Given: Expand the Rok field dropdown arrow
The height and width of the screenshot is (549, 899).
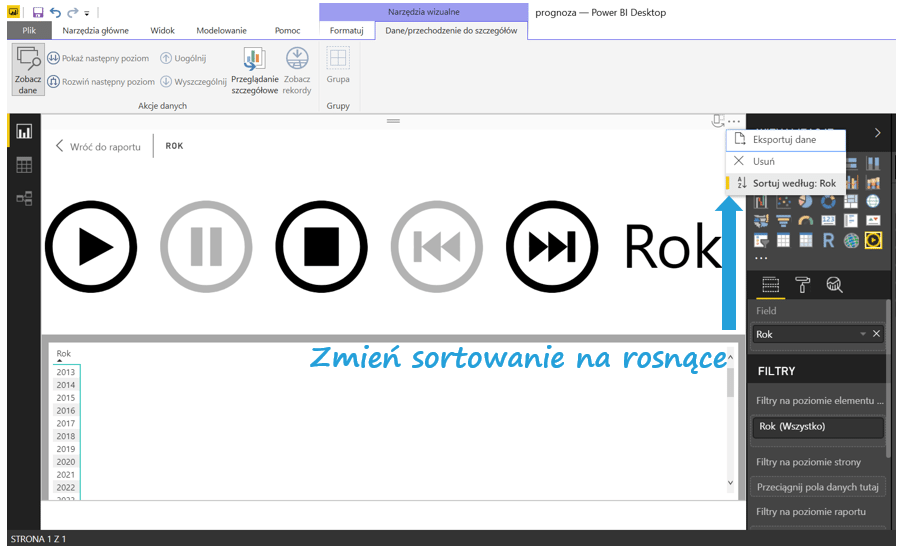Looking at the screenshot, I should click(x=862, y=334).
